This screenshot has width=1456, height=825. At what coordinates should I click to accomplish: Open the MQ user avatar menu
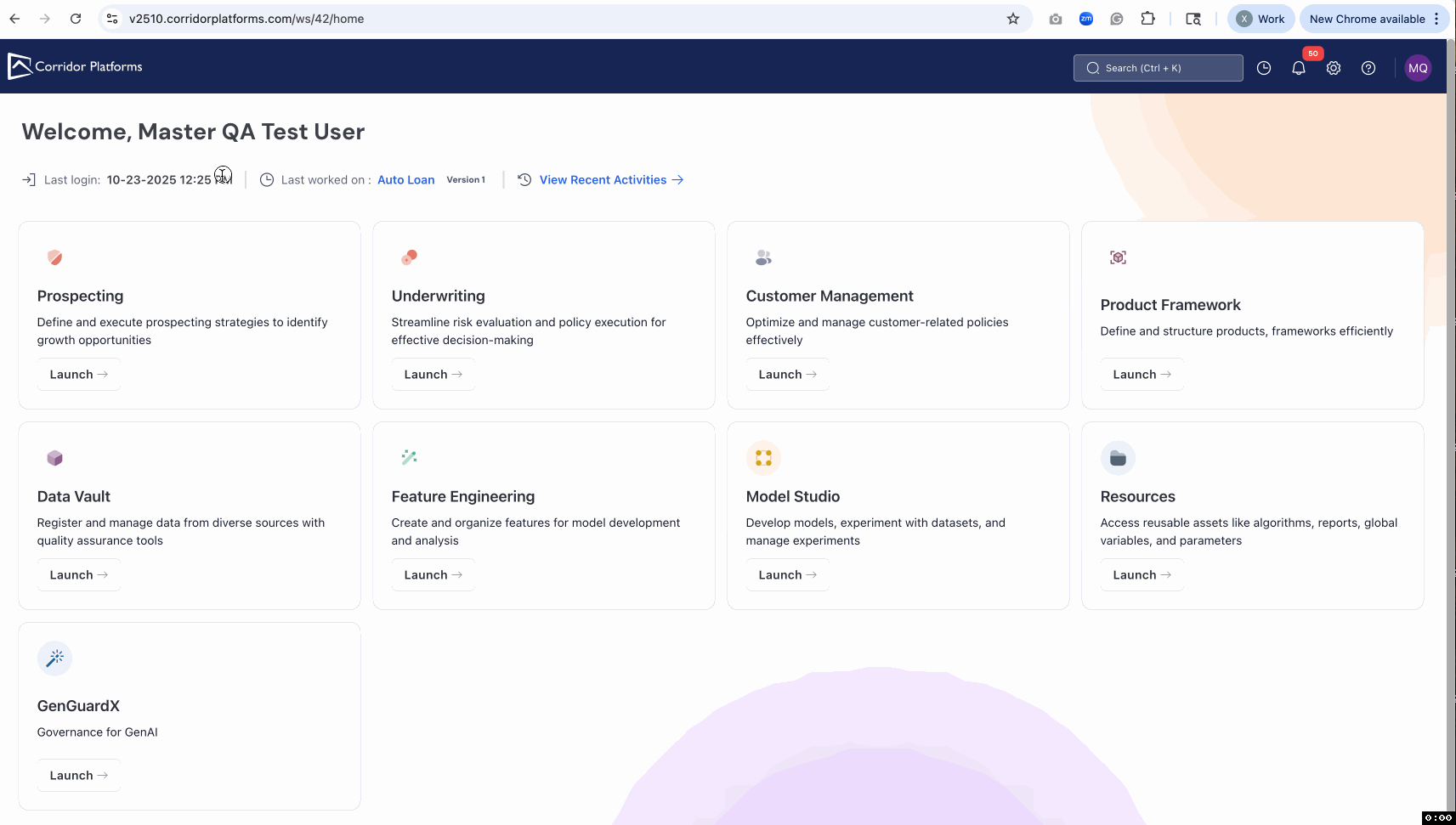[1418, 68]
